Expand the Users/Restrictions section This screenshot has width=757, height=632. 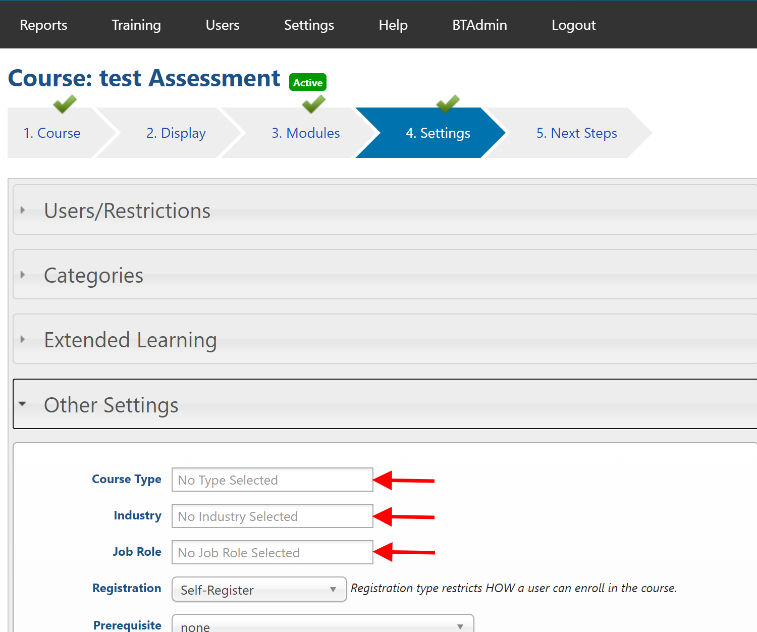tap(385, 210)
